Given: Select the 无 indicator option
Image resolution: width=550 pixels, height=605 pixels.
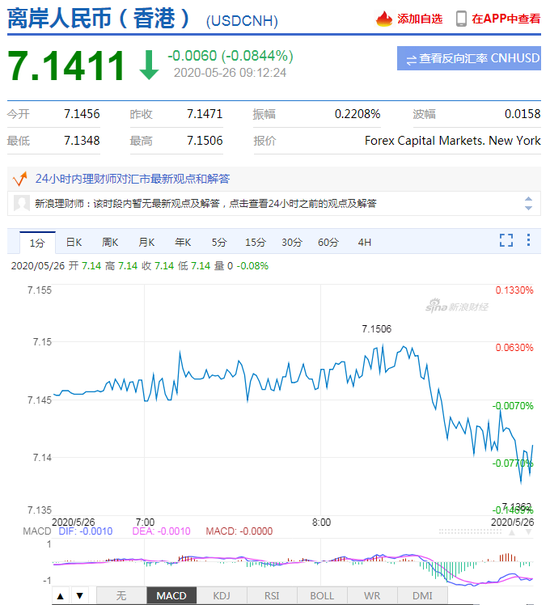Looking at the screenshot, I should click(121, 596).
